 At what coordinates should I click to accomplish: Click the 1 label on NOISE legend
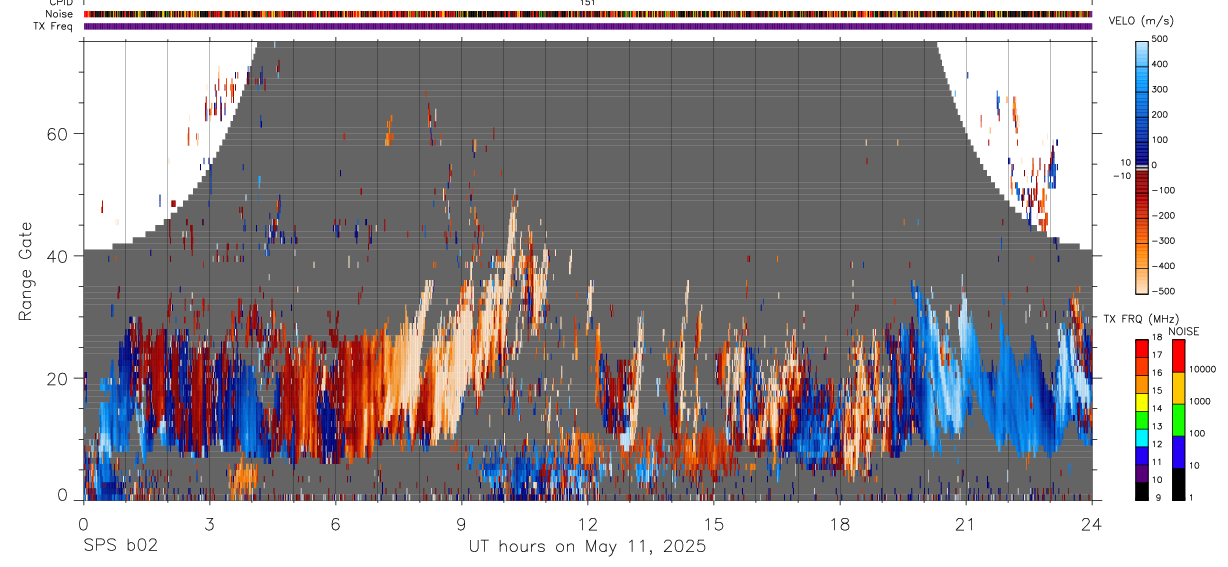tap(1192, 497)
